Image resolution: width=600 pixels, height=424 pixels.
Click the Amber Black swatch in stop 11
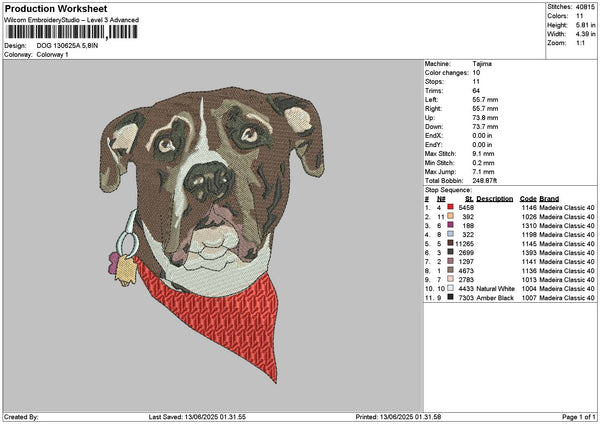pyautogui.click(x=450, y=297)
